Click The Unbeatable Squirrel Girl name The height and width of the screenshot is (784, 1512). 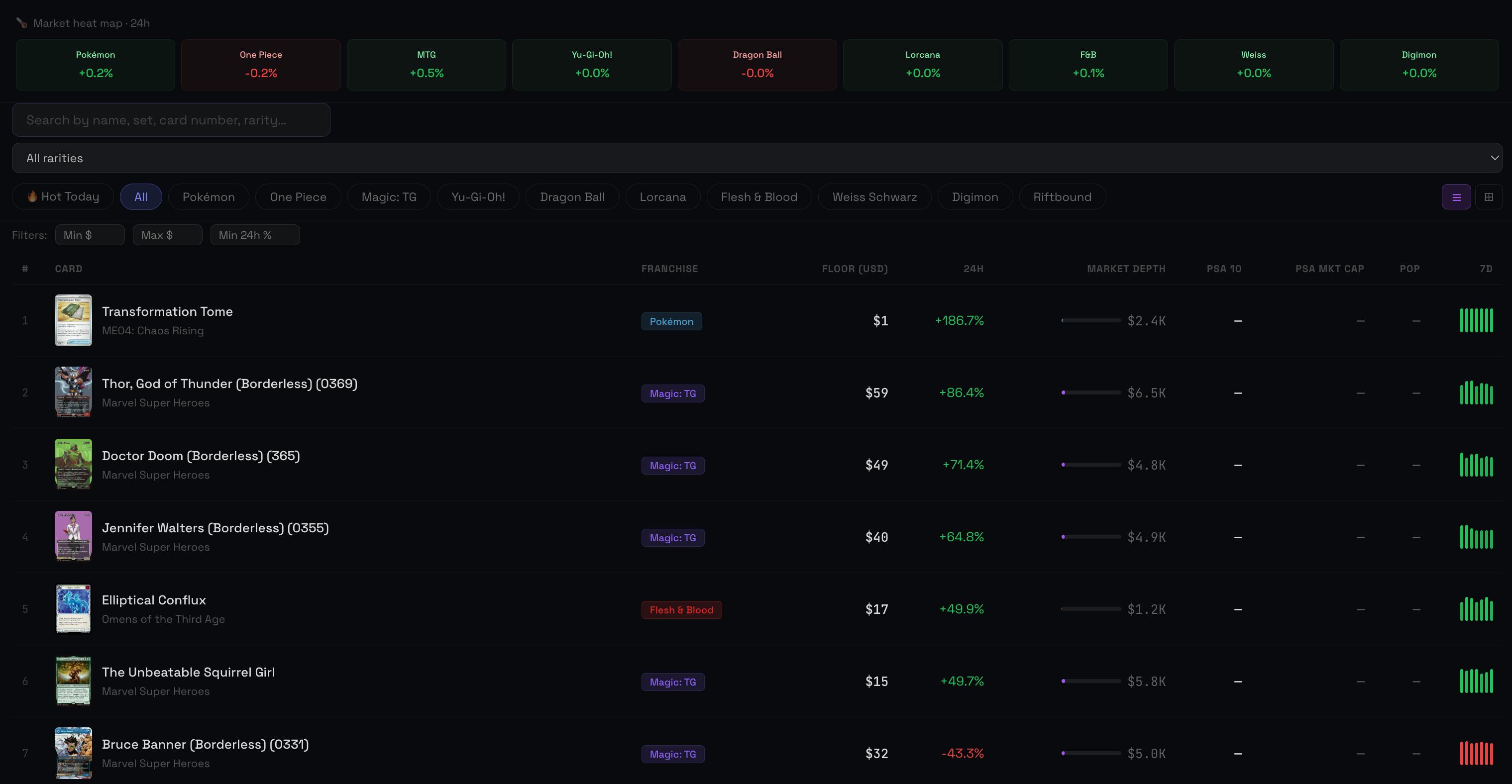click(x=189, y=673)
